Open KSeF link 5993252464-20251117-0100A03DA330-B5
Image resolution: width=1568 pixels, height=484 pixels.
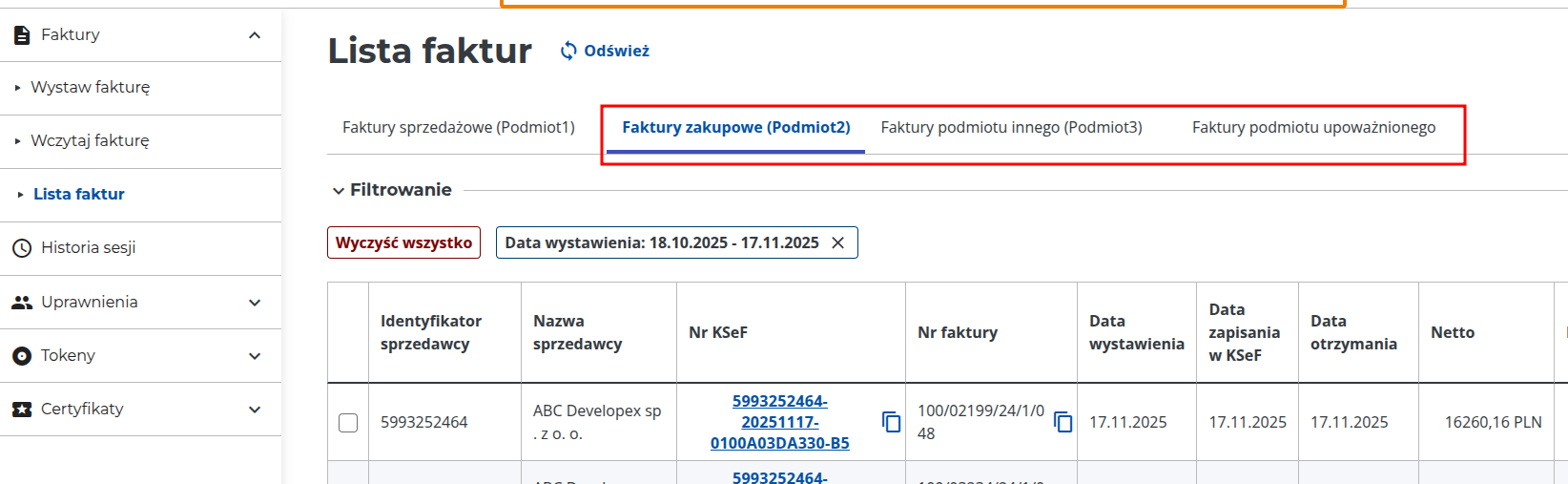point(779,422)
